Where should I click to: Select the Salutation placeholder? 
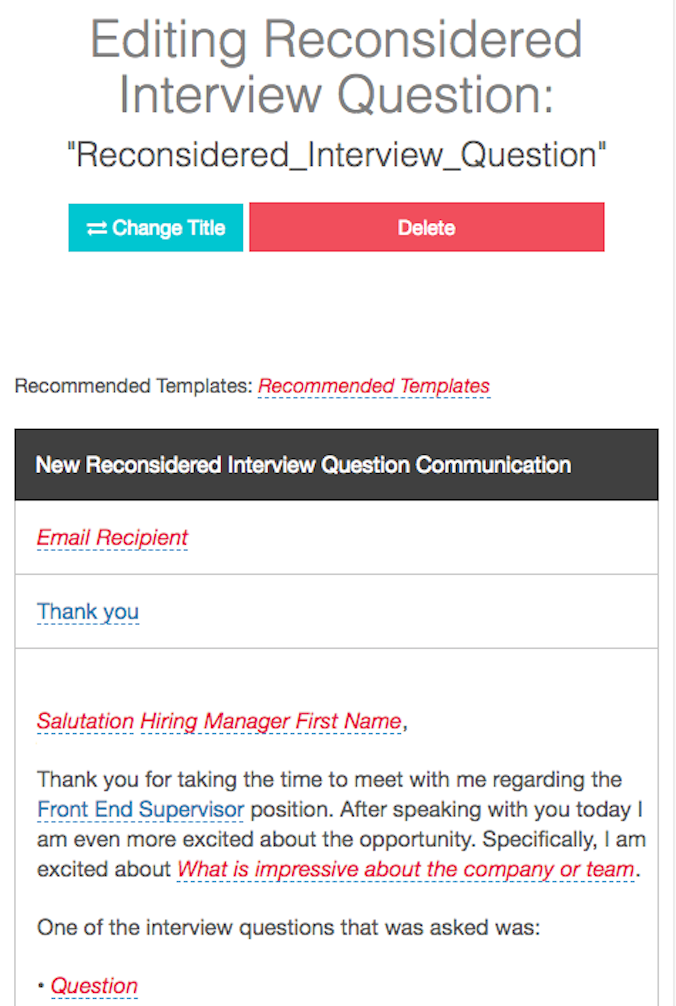click(85, 721)
